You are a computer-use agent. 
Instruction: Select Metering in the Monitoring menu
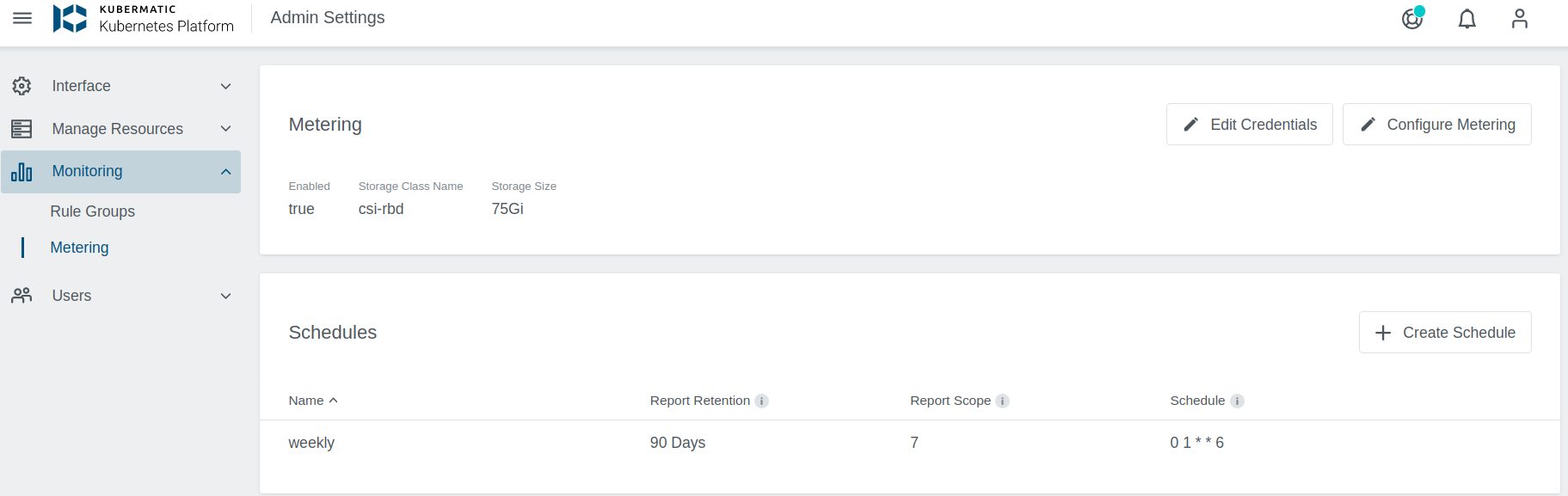[x=79, y=248]
